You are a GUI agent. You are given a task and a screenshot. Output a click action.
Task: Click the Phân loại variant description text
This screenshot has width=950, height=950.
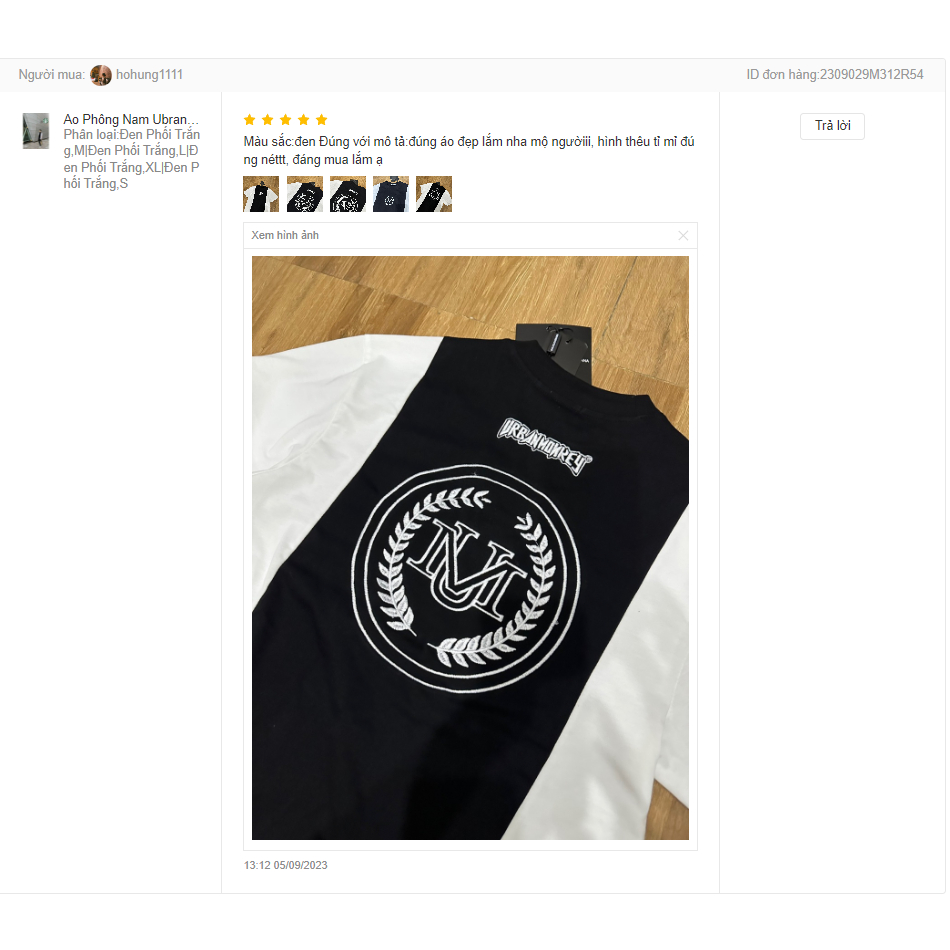coord(131,159)
